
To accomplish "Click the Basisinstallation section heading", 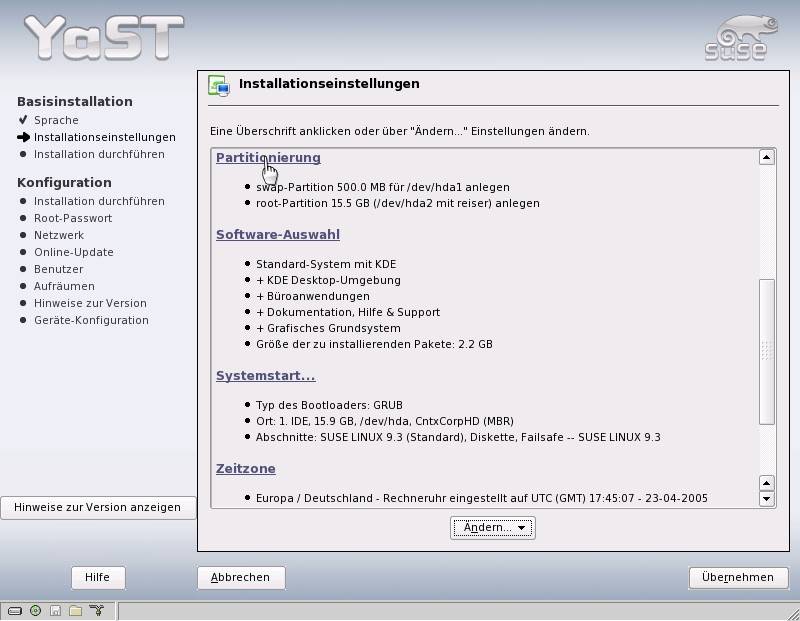I will pyautogui.click(x=74, y=102).
